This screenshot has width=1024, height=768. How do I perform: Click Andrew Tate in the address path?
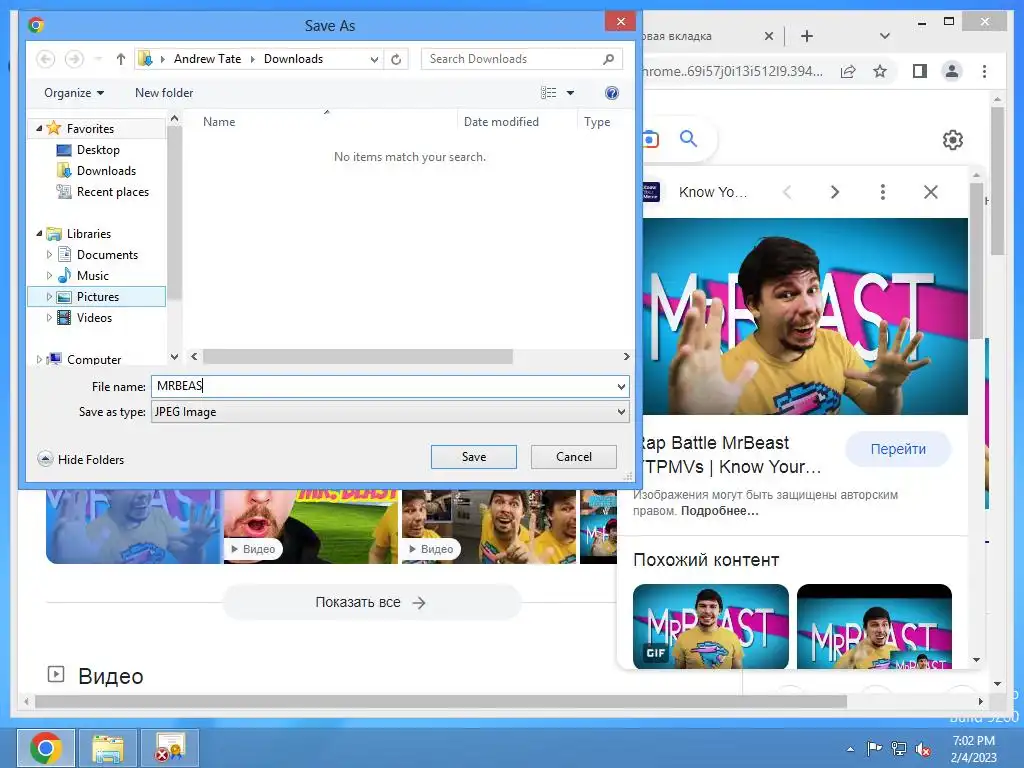pos(207,59)
